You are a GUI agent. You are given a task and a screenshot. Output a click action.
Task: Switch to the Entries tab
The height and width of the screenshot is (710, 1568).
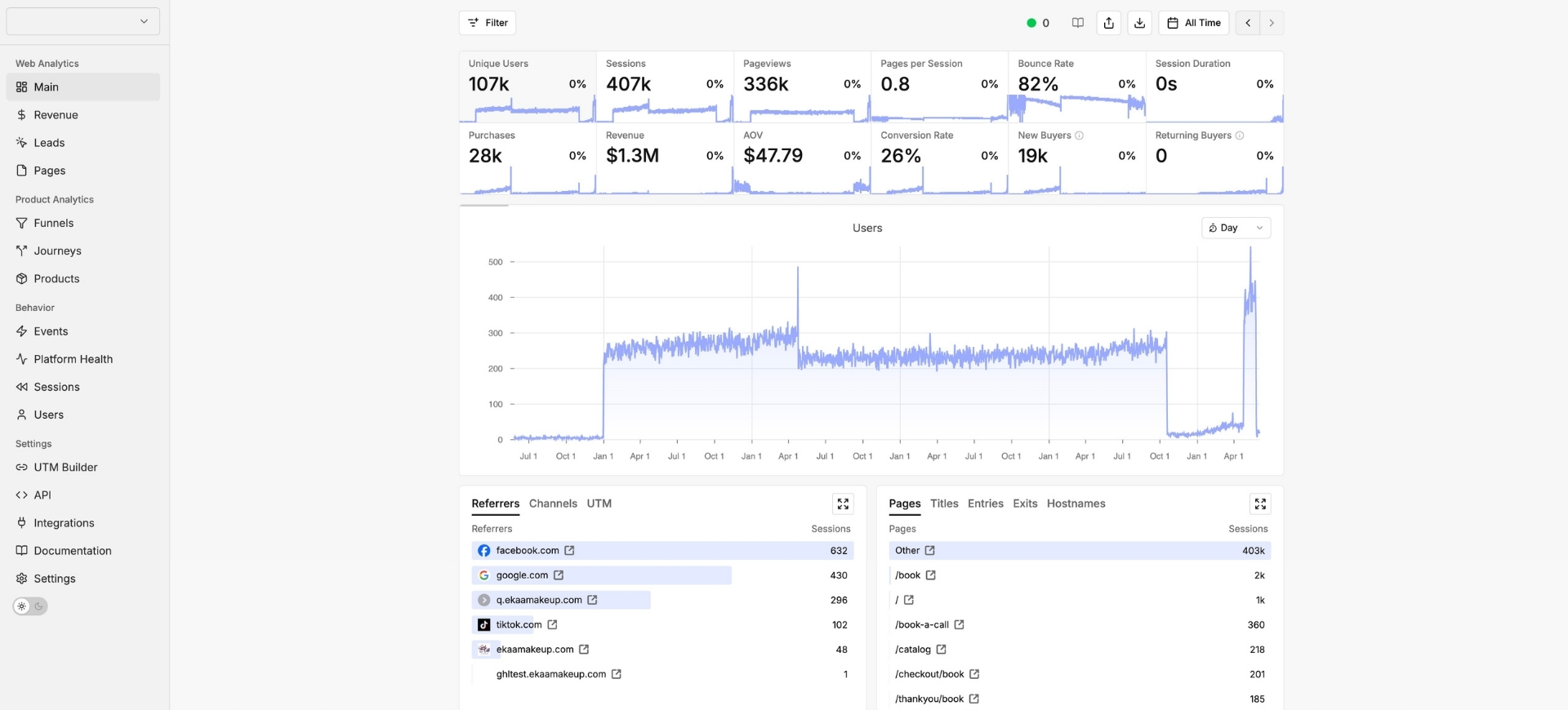point(985,504)
